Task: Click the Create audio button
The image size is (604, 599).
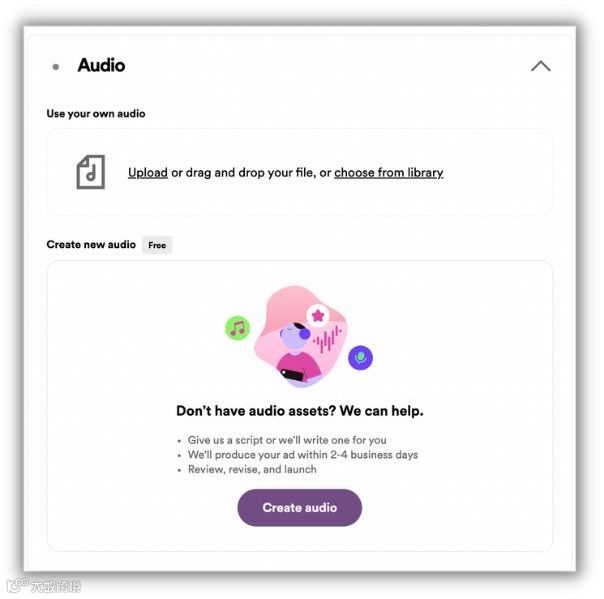Action: click(299, 507)
